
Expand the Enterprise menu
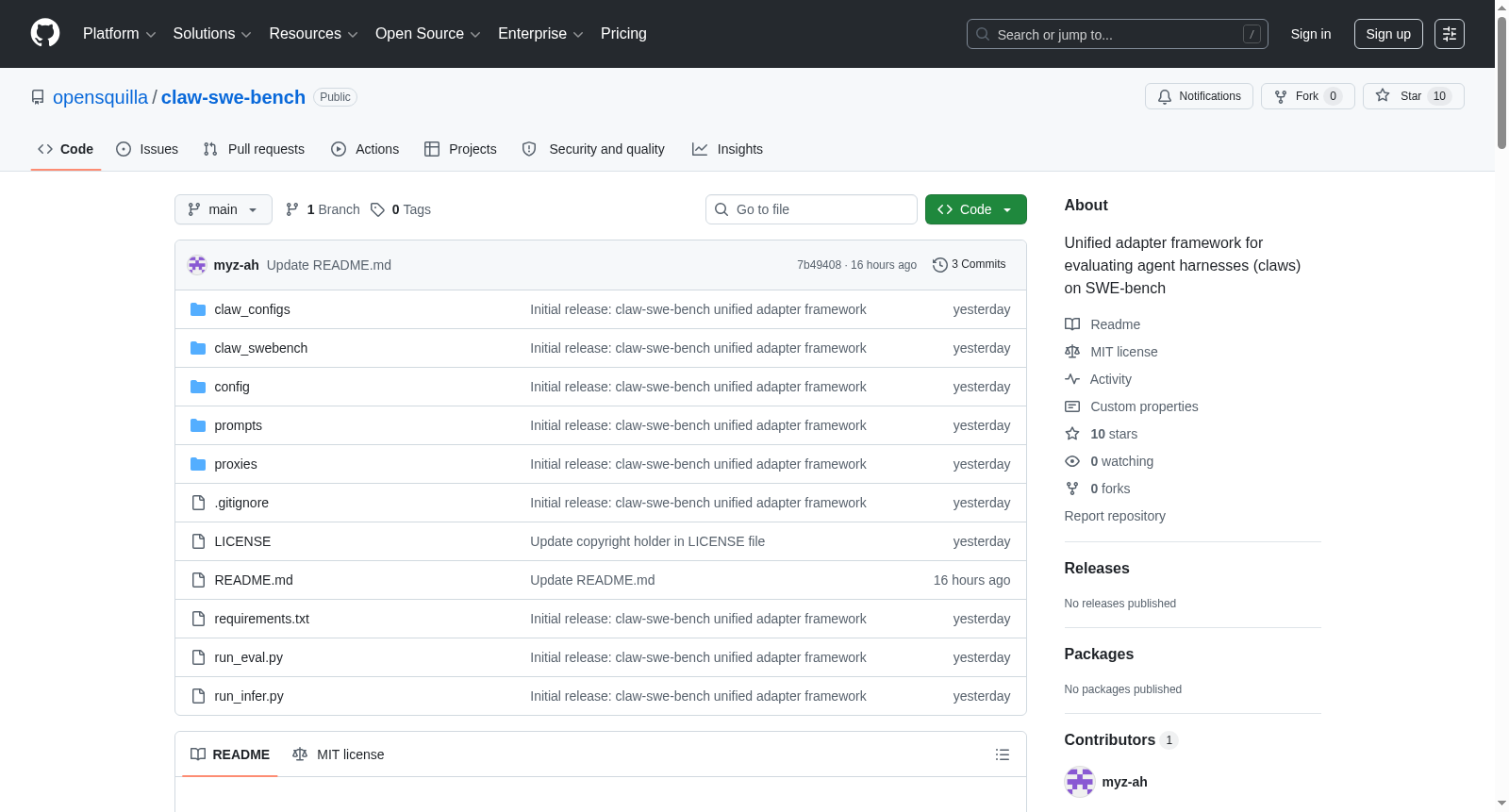click(540, 34)
